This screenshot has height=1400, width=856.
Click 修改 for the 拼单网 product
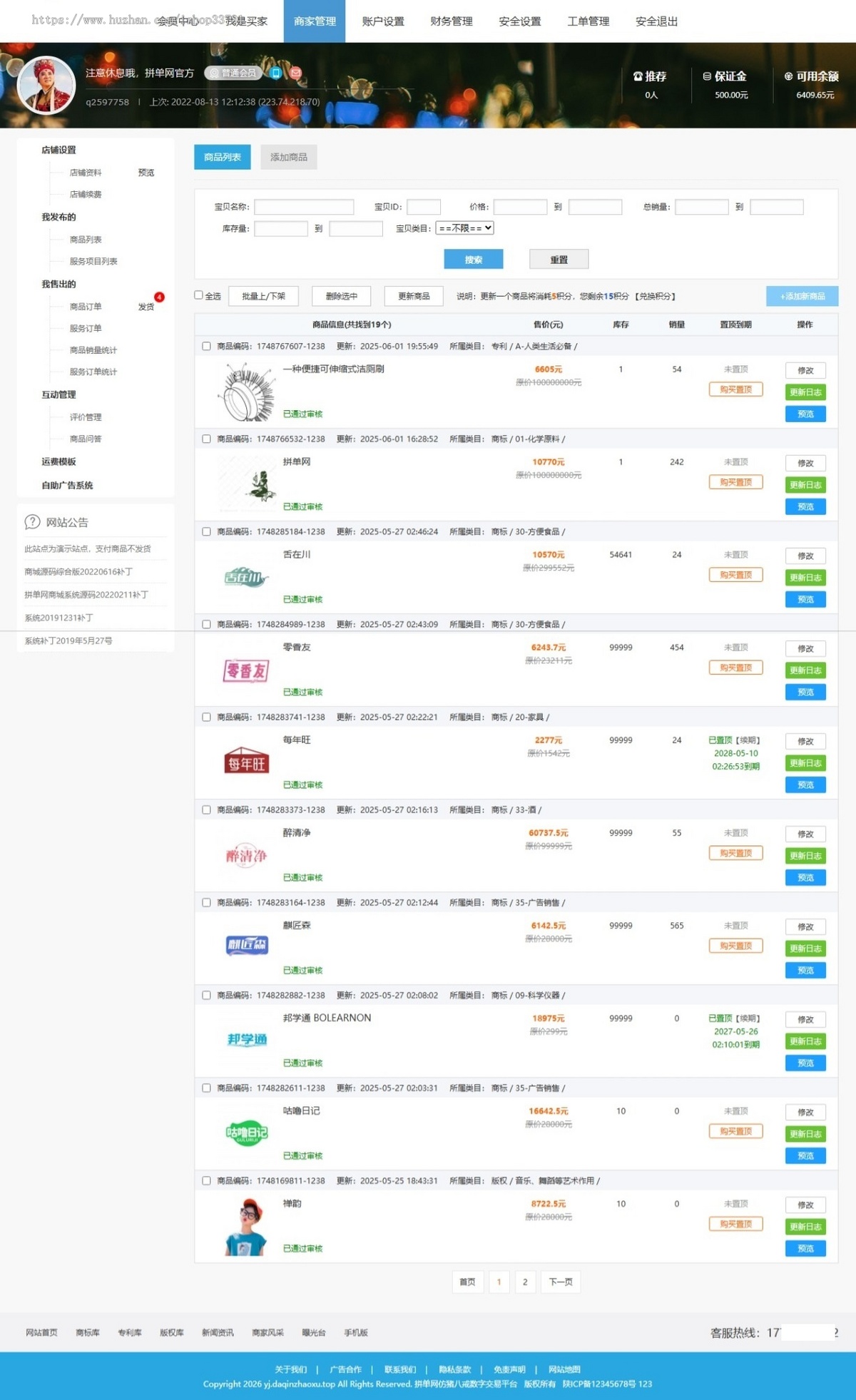pos(805,463)
